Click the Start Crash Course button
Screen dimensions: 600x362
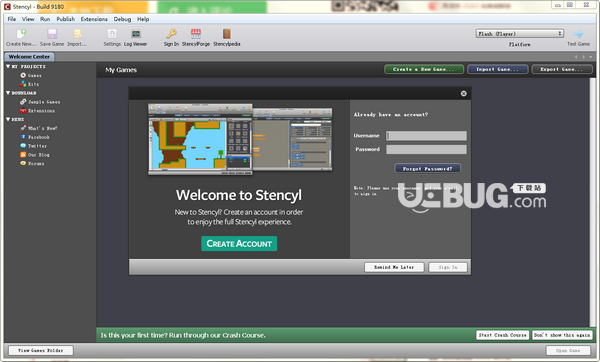[502, 335]
